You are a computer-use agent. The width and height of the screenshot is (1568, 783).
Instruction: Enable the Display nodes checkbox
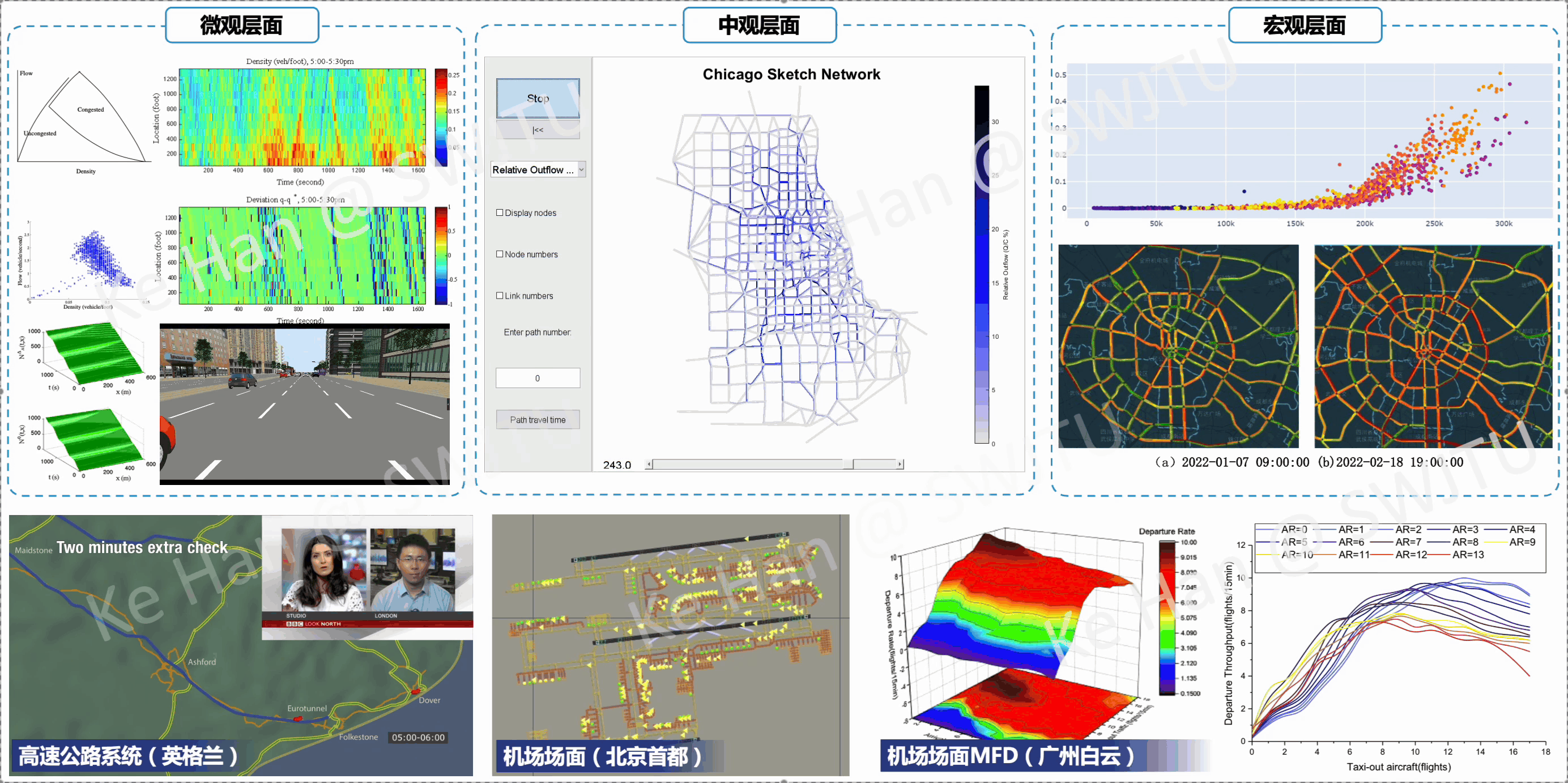tap(500, 212)
